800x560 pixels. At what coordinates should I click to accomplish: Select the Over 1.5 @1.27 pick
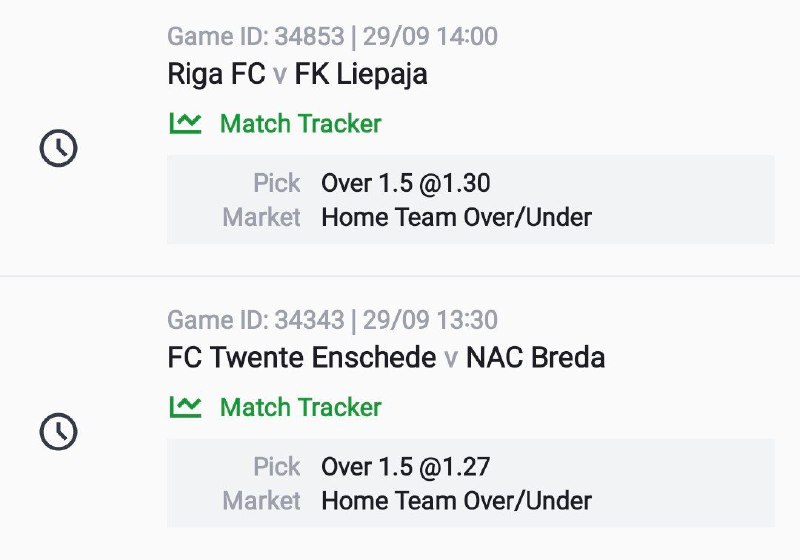[x=405, y=467]
